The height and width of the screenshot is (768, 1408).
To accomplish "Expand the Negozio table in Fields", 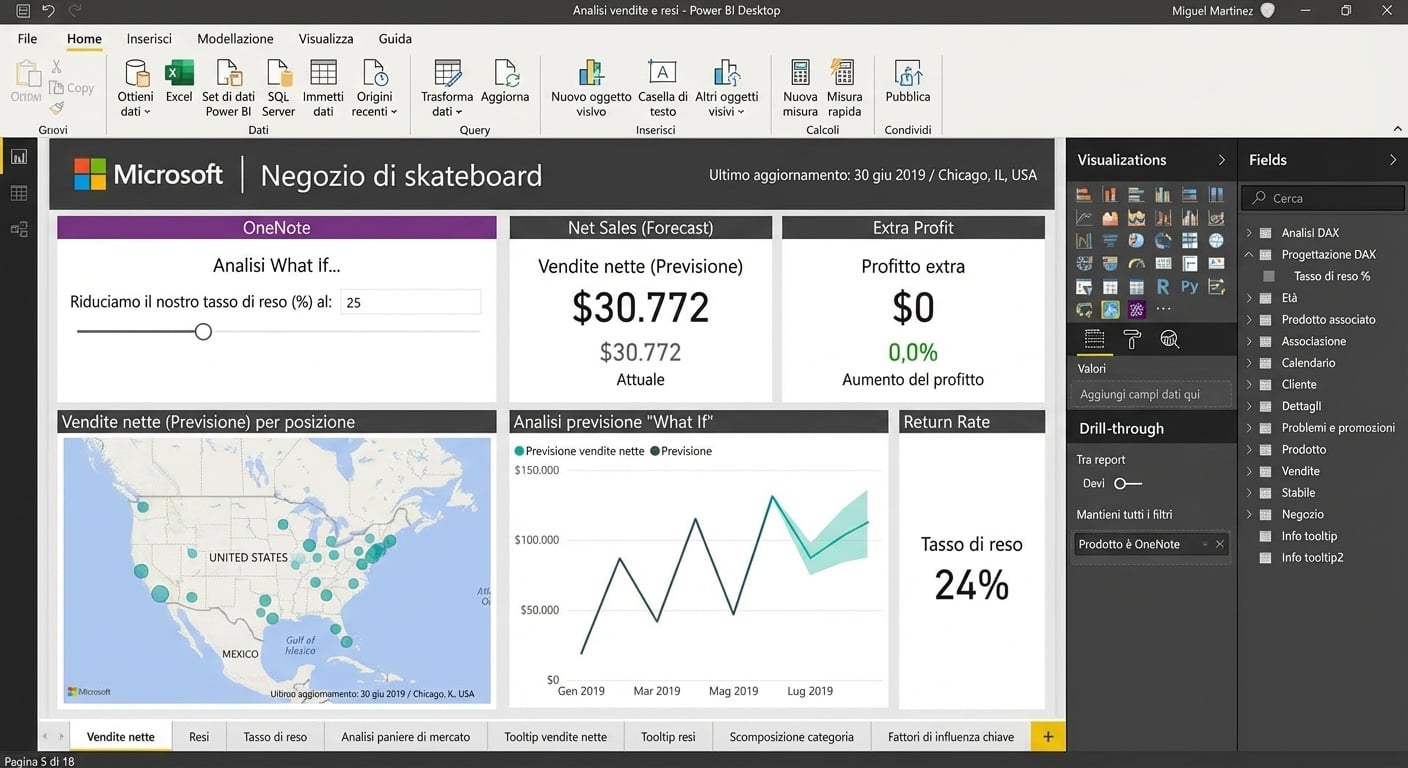I will coord(1249,514).
